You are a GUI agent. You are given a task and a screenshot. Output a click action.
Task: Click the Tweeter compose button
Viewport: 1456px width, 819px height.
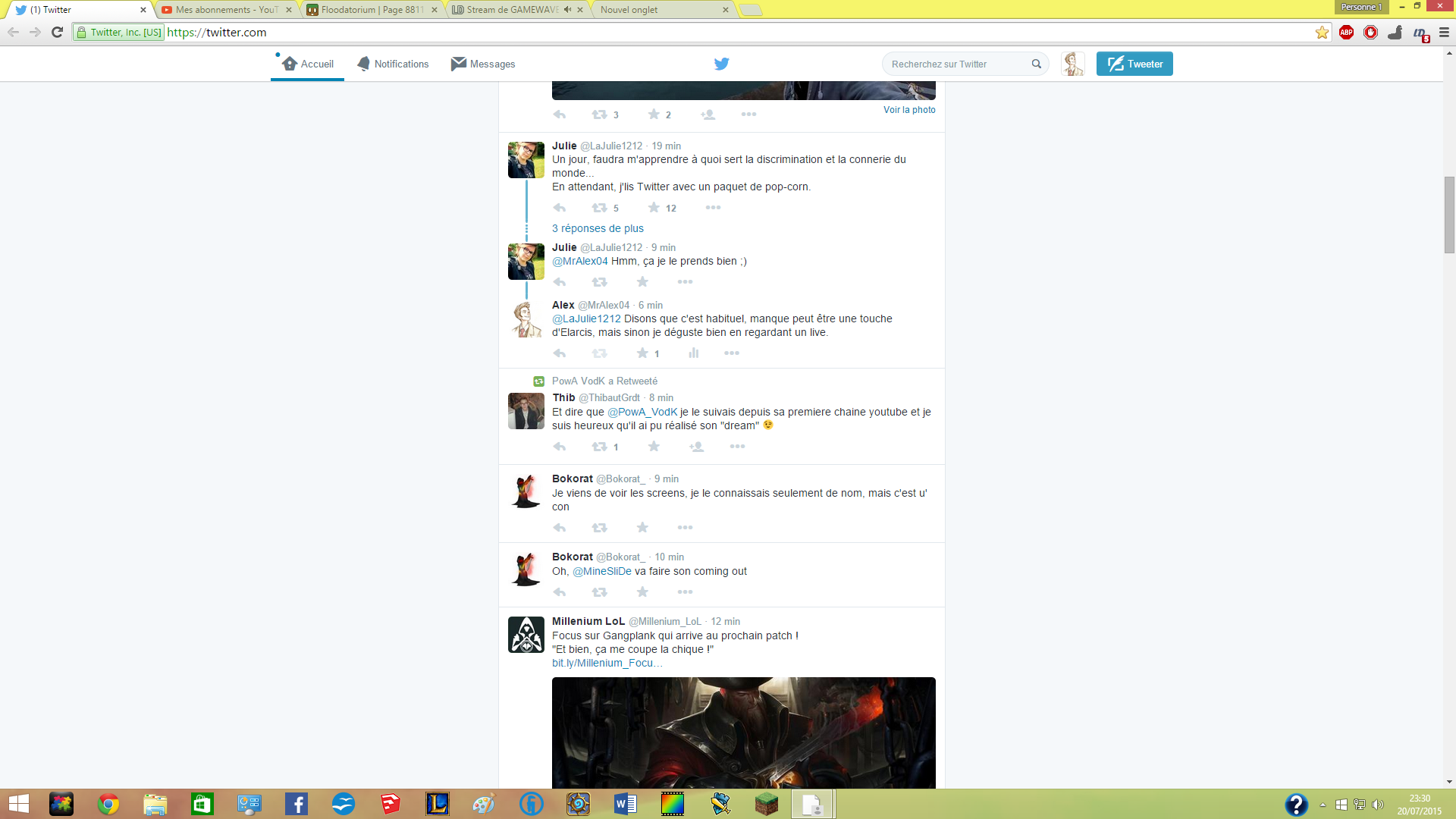tap(1134, 64)
